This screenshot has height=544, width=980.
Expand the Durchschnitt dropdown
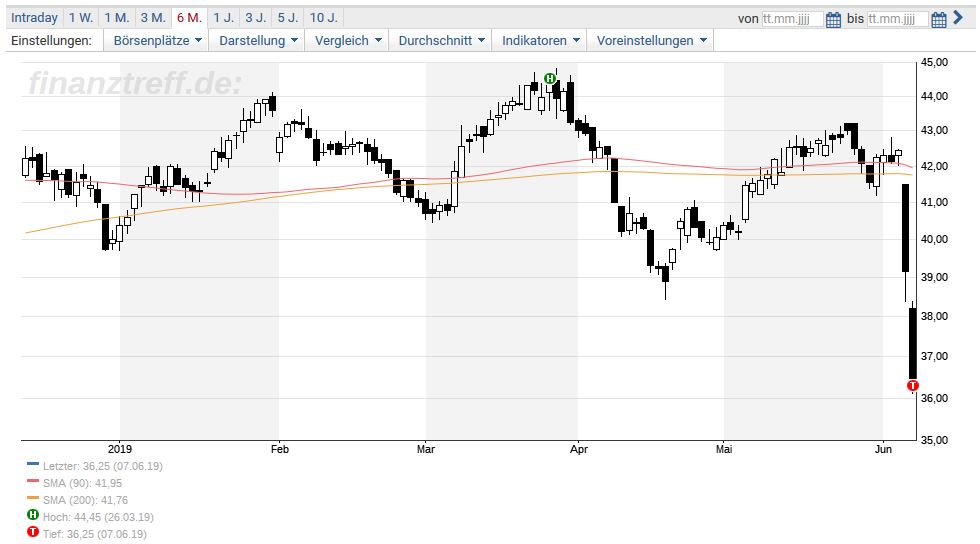[x=441, y=41]
